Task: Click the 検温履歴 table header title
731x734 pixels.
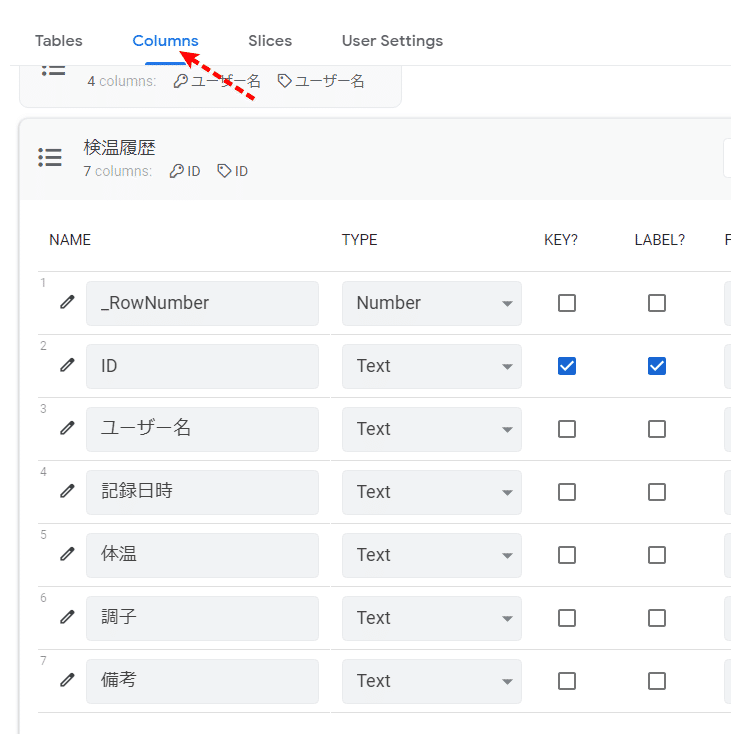Action: coord(120,147)
